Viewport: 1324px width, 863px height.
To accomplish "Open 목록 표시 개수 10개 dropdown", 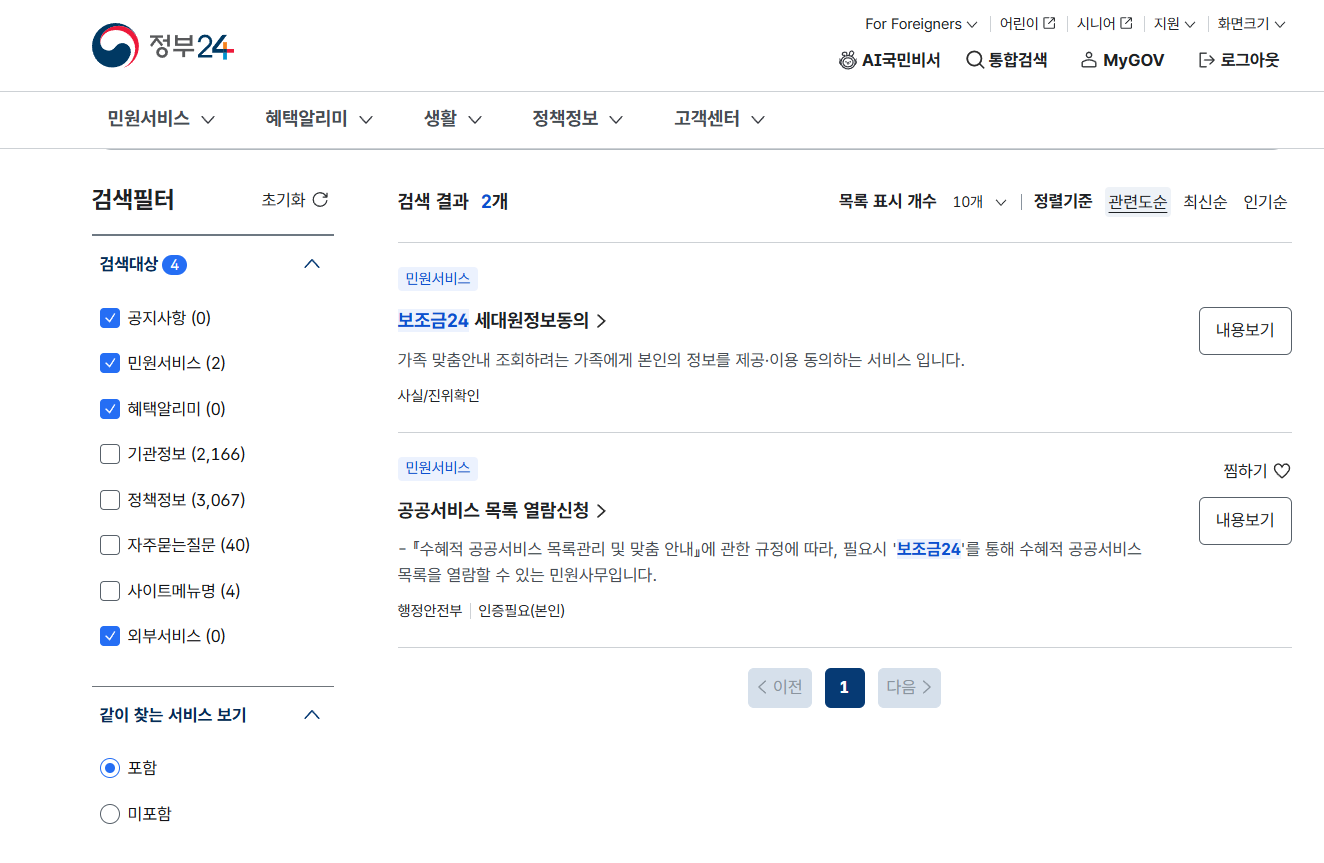I will 979,202.
